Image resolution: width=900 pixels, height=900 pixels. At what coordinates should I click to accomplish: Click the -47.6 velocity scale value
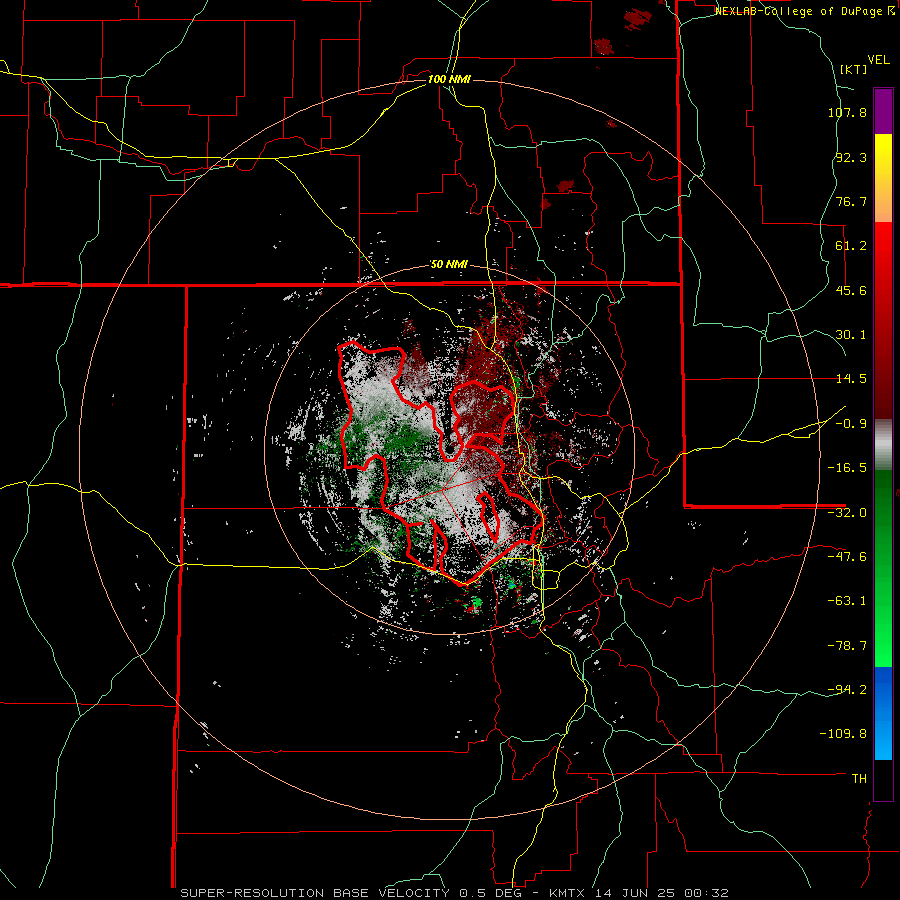[847, 557]
